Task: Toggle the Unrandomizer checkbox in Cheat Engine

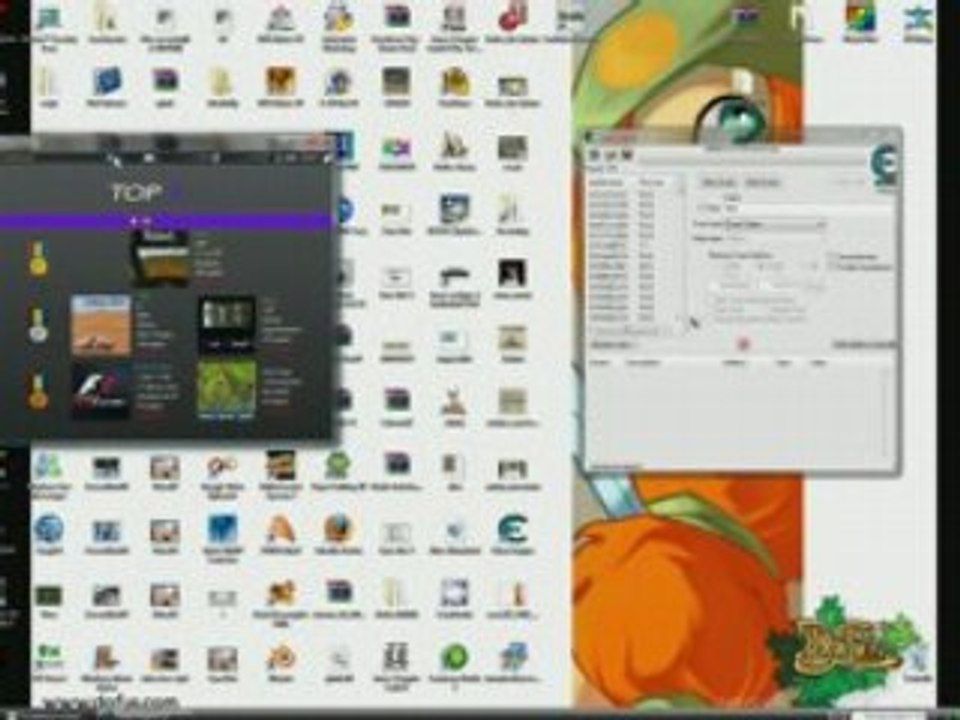Action: (x=833, y=257)
